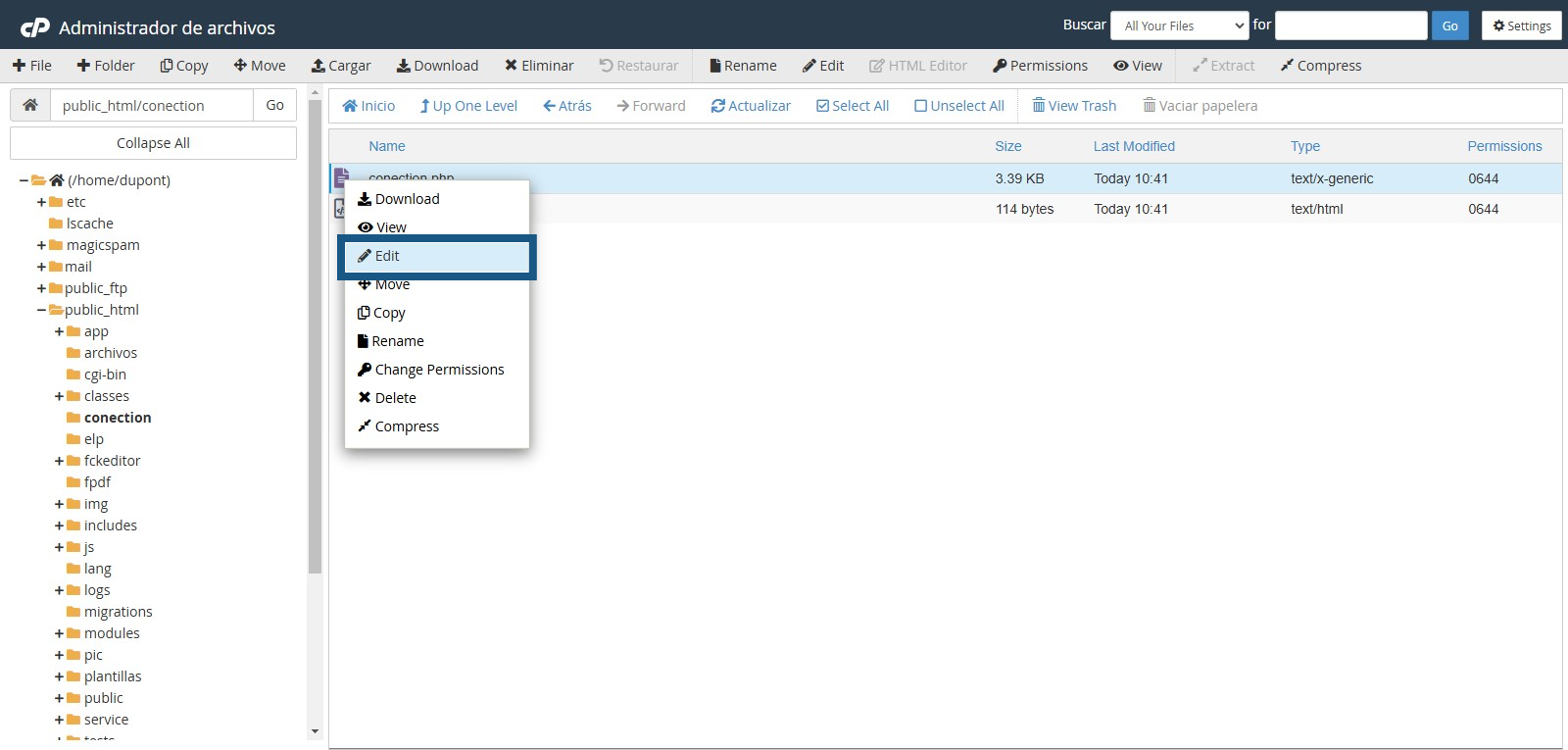The image size is (1568, 750).
Task: Click the tree panel scrollbar
Action: [x=315, y=336]
